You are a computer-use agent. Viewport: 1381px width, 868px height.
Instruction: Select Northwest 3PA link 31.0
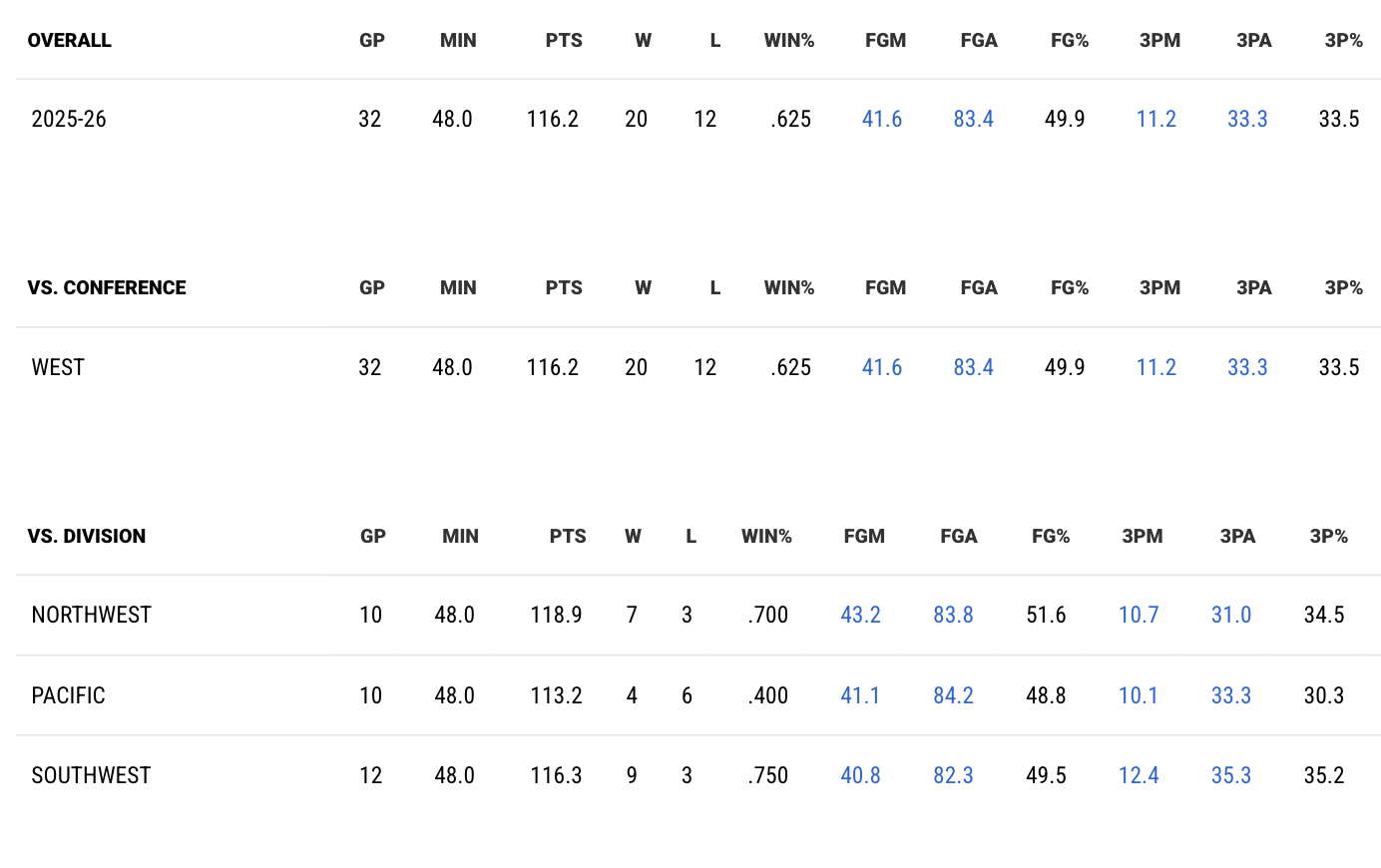tap(1231, 615)
